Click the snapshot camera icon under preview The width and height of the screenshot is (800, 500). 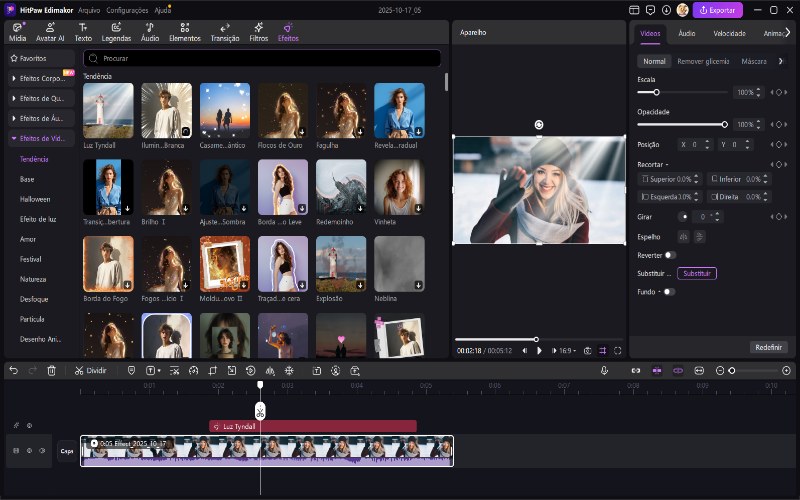(x=587, y=351)
